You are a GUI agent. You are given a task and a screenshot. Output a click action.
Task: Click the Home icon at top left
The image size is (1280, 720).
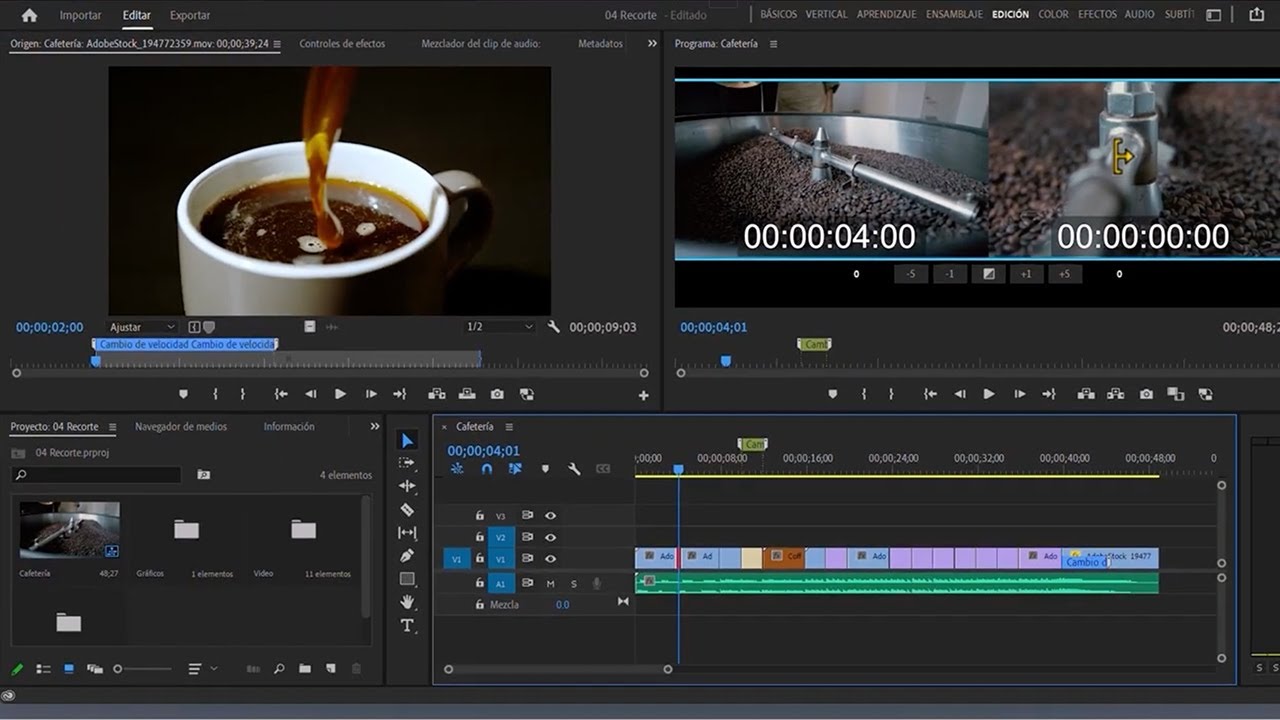pos(29,15)
